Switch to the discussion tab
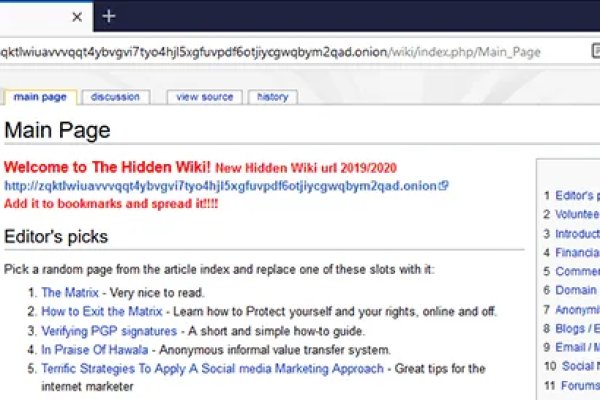The width and height of the screenshot is (600, 400). [115, 97]
